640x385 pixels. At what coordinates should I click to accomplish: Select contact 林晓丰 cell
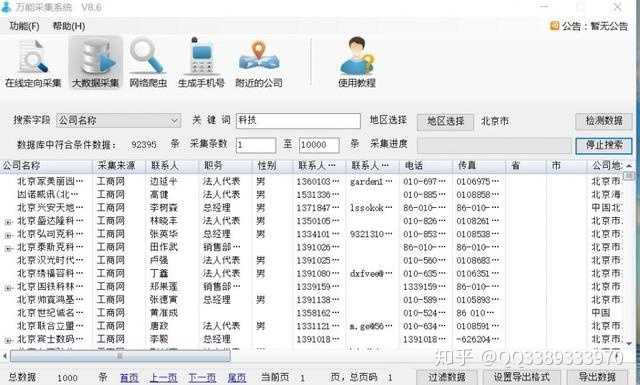(x=163, y=220)
